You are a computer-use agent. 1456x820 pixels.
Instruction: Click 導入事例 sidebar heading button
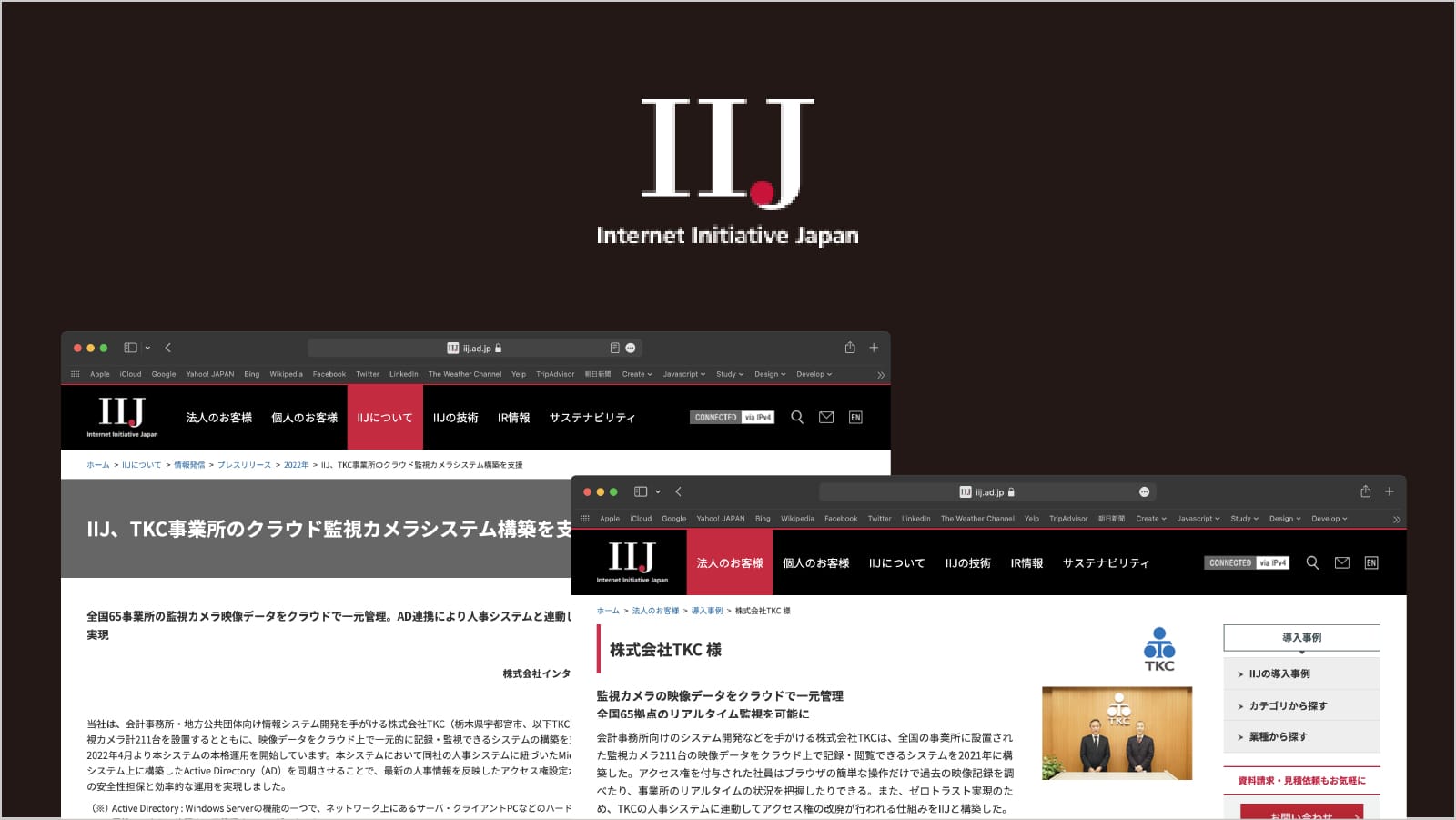click(1301, 637)
